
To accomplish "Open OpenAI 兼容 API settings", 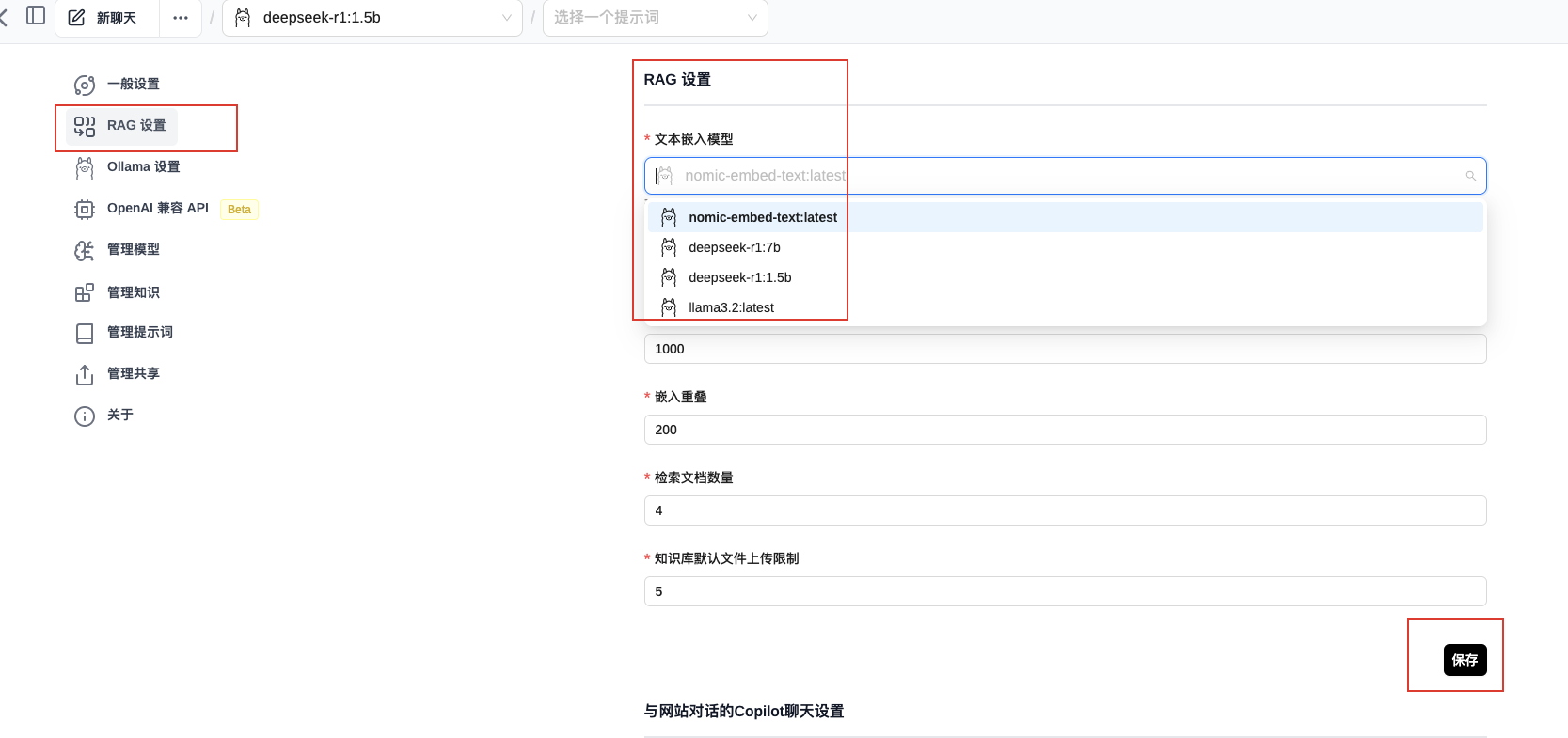I will click(158, 208).
